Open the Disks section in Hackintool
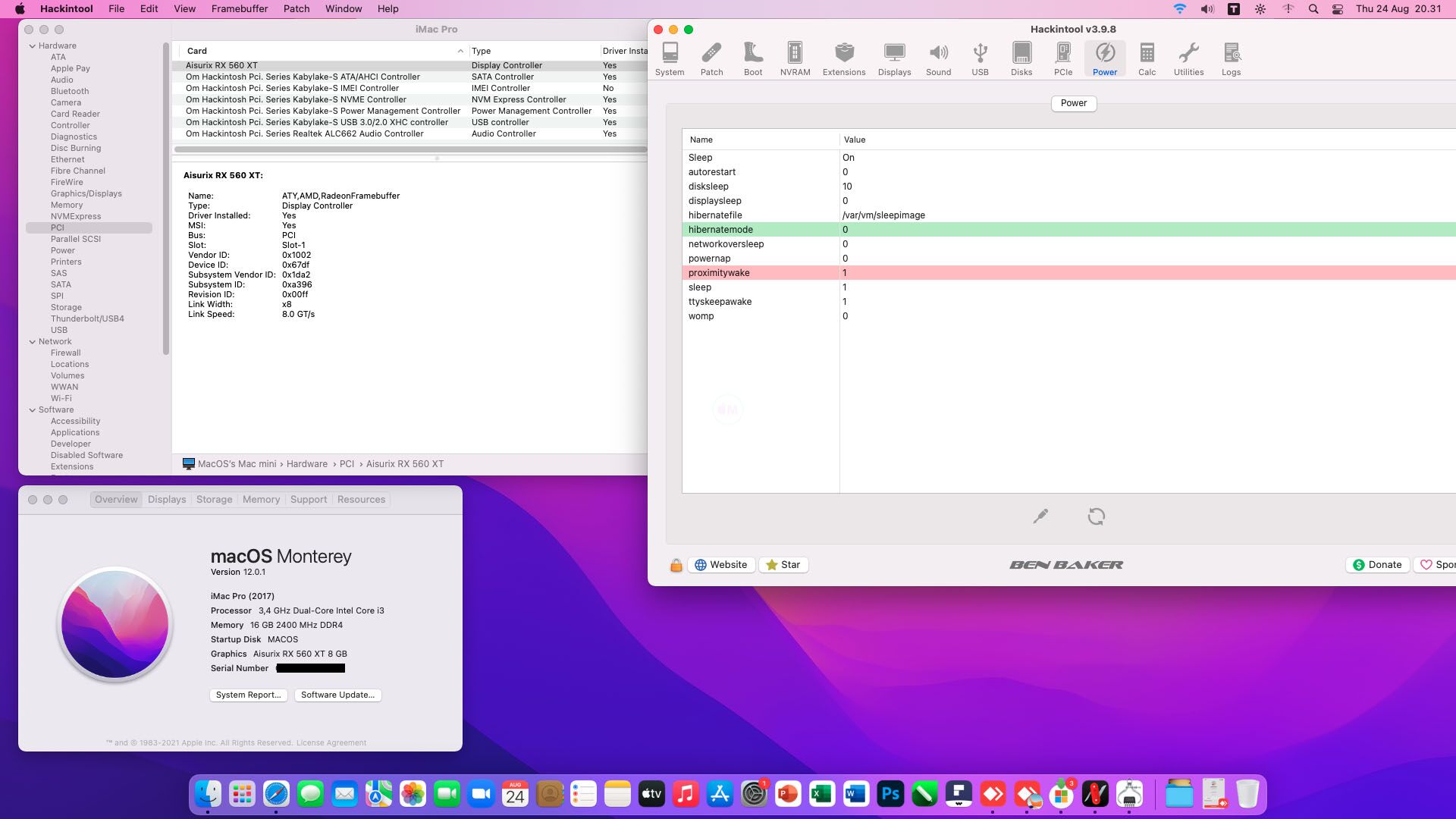Screen dimensions: 1456x819 (1021, 58)
